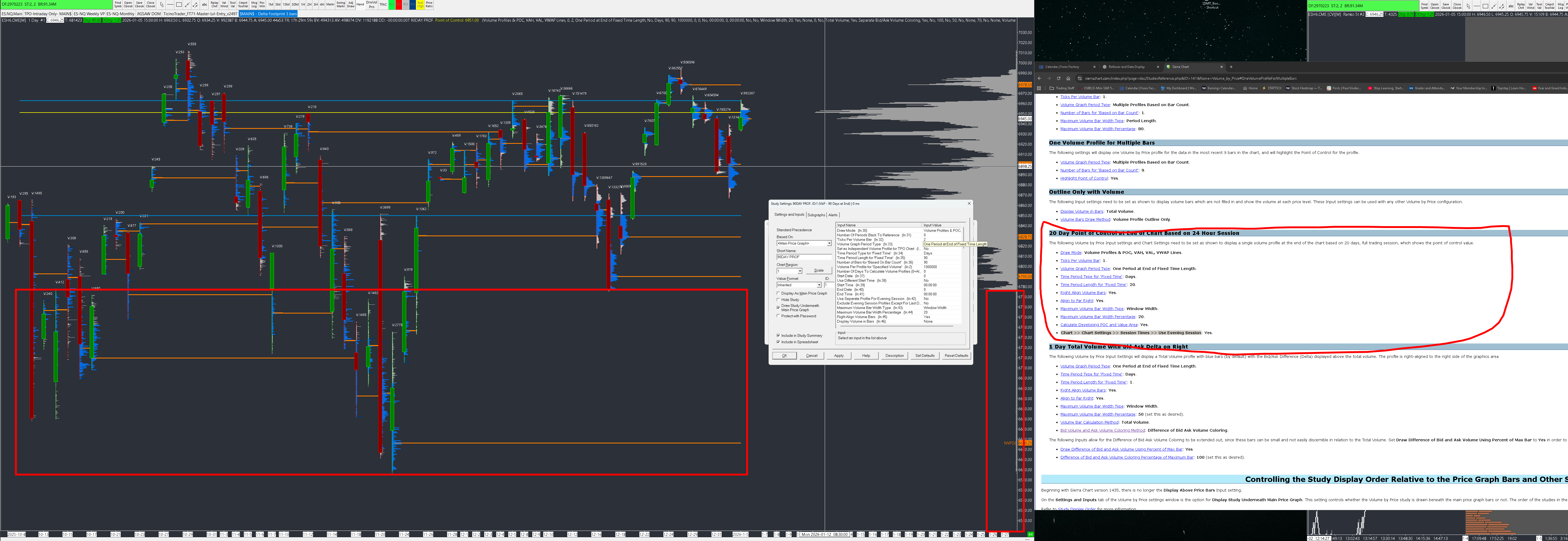Check the Hide Study checkbox
The image size is (1568, 541).
click(778, 300)
